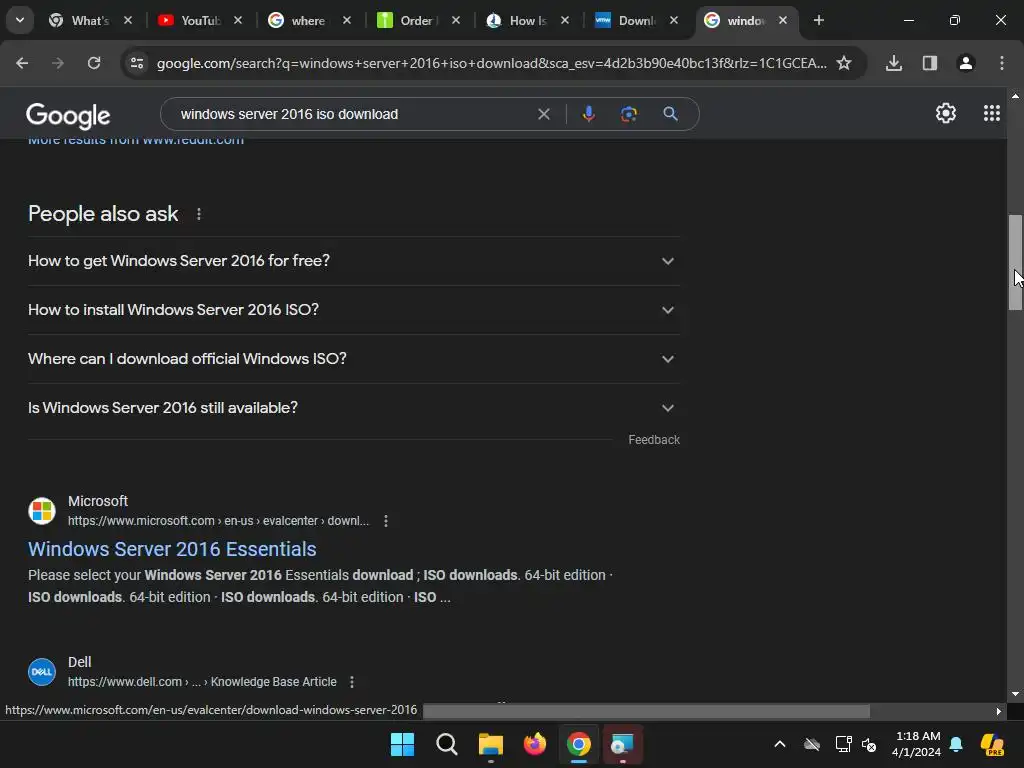Open the dell.com Knowledge Base Article breadcrumb
Image resolution: width=1024 pixels, height=768 pixels.
pos(202,682)
